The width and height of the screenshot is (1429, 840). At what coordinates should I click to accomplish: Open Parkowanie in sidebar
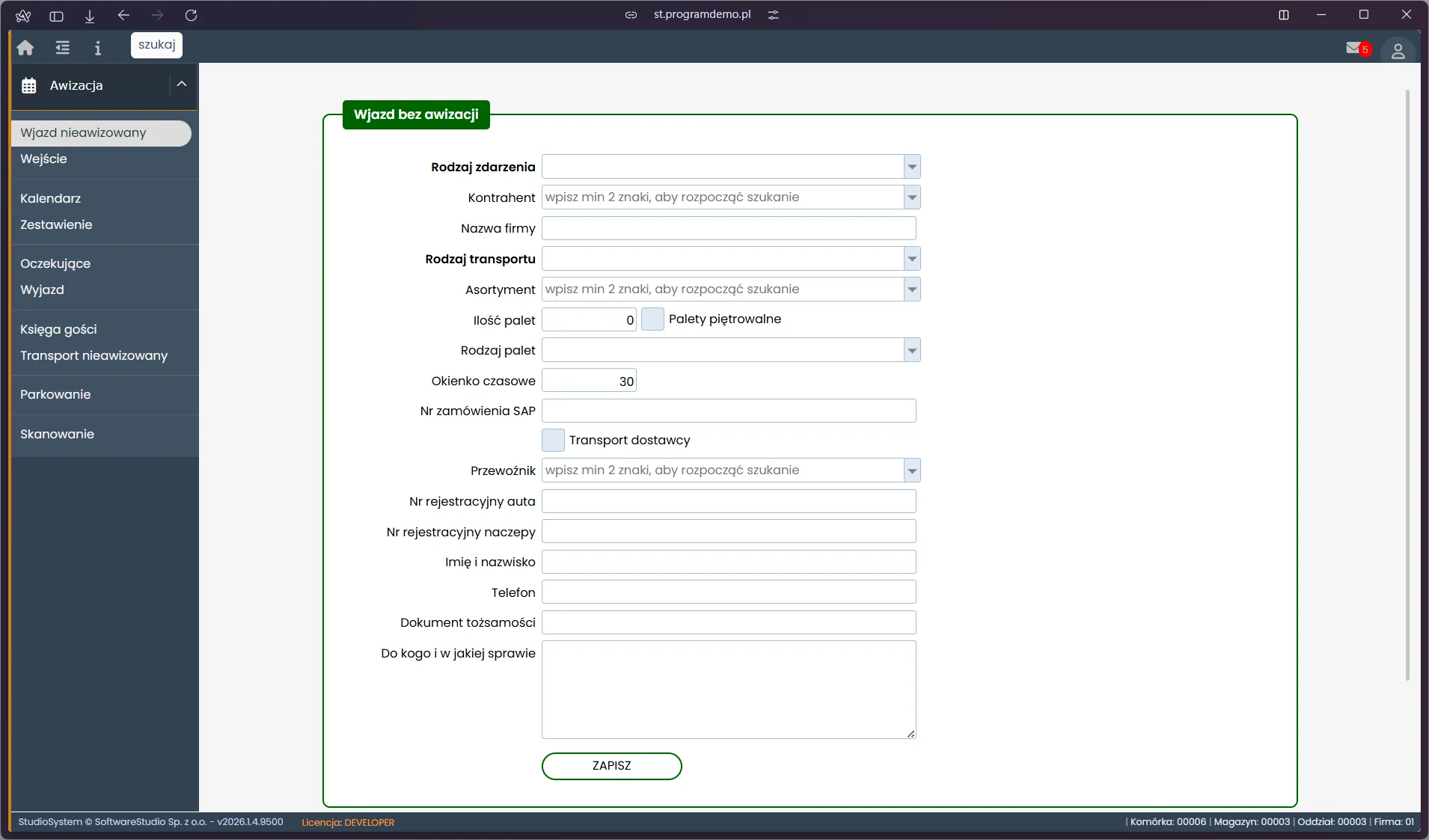pos(55,395)
